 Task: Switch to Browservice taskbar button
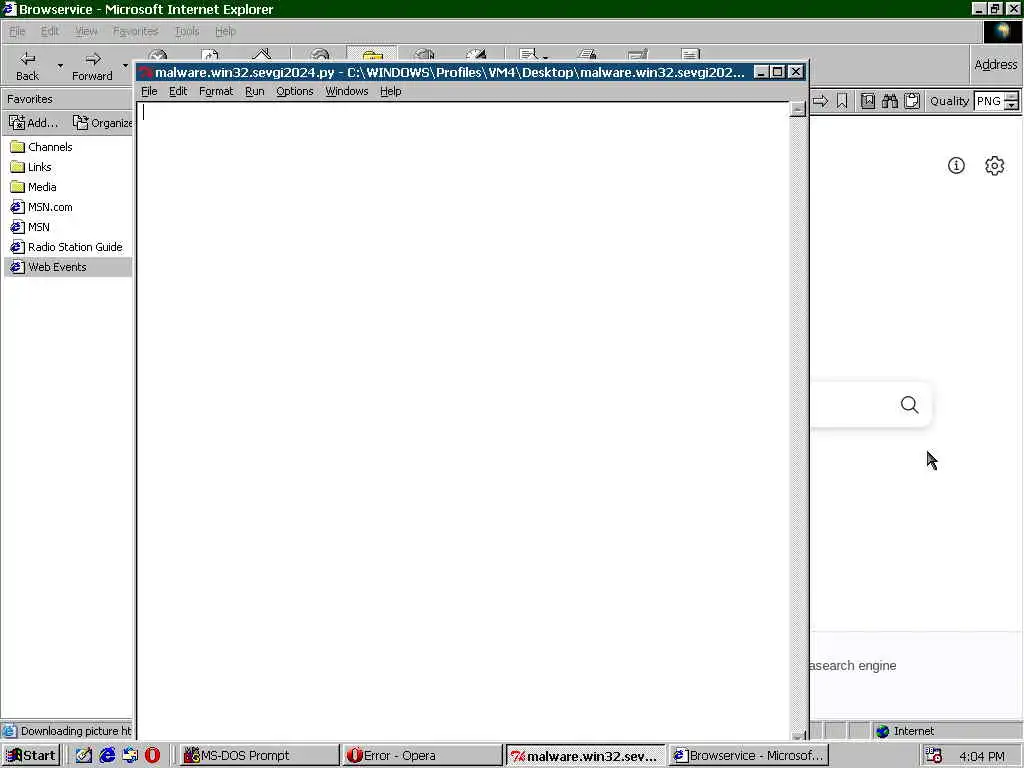(x=748, y=756)
